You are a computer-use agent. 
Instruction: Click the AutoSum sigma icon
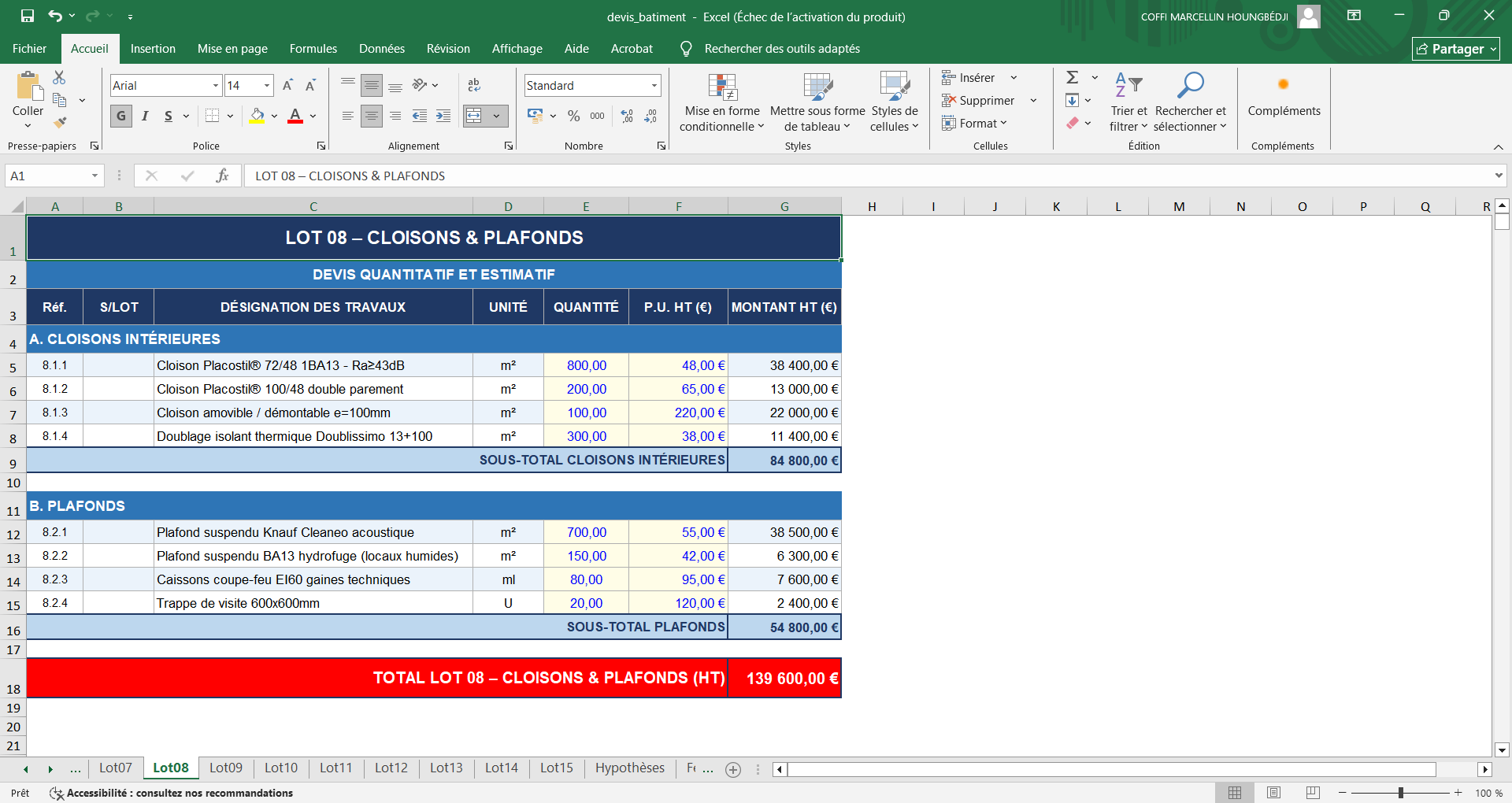1072,77
